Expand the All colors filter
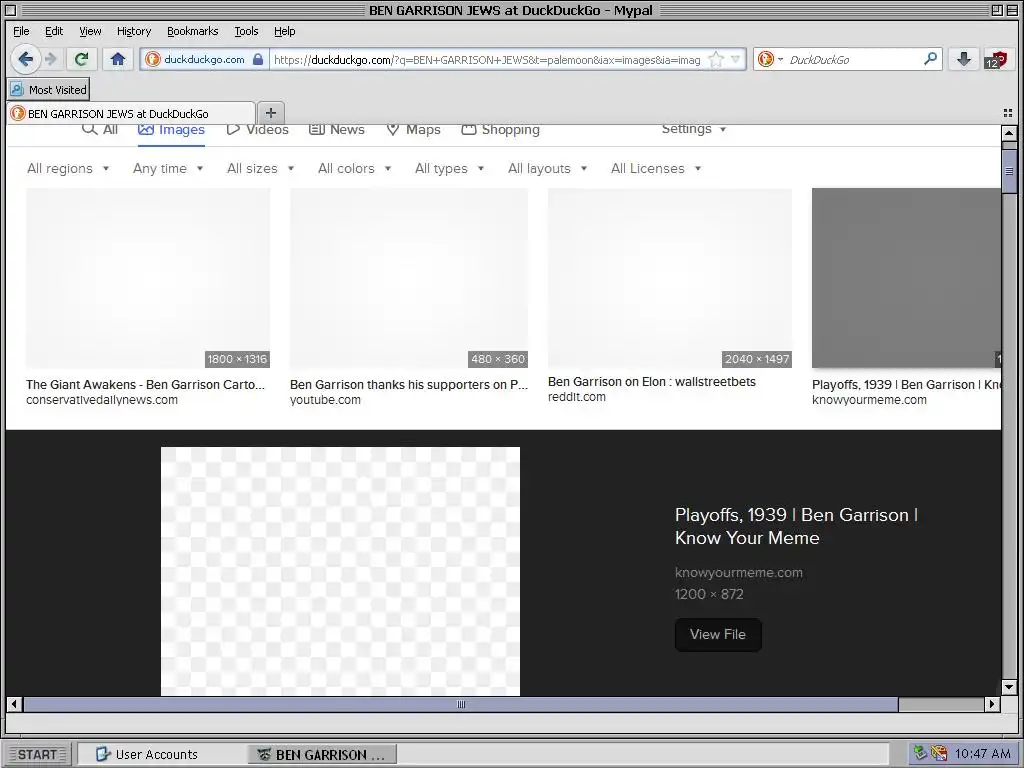 coord(354,168)
